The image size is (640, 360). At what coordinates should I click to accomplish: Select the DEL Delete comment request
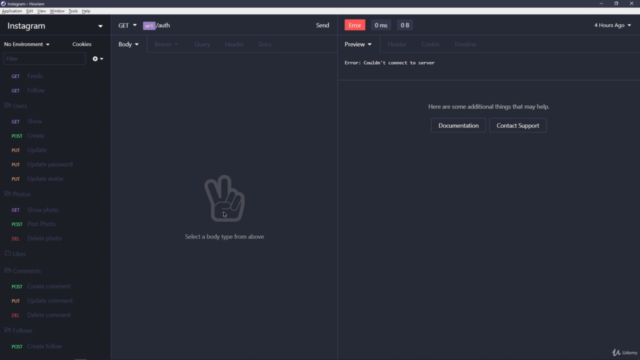point(55,315)
